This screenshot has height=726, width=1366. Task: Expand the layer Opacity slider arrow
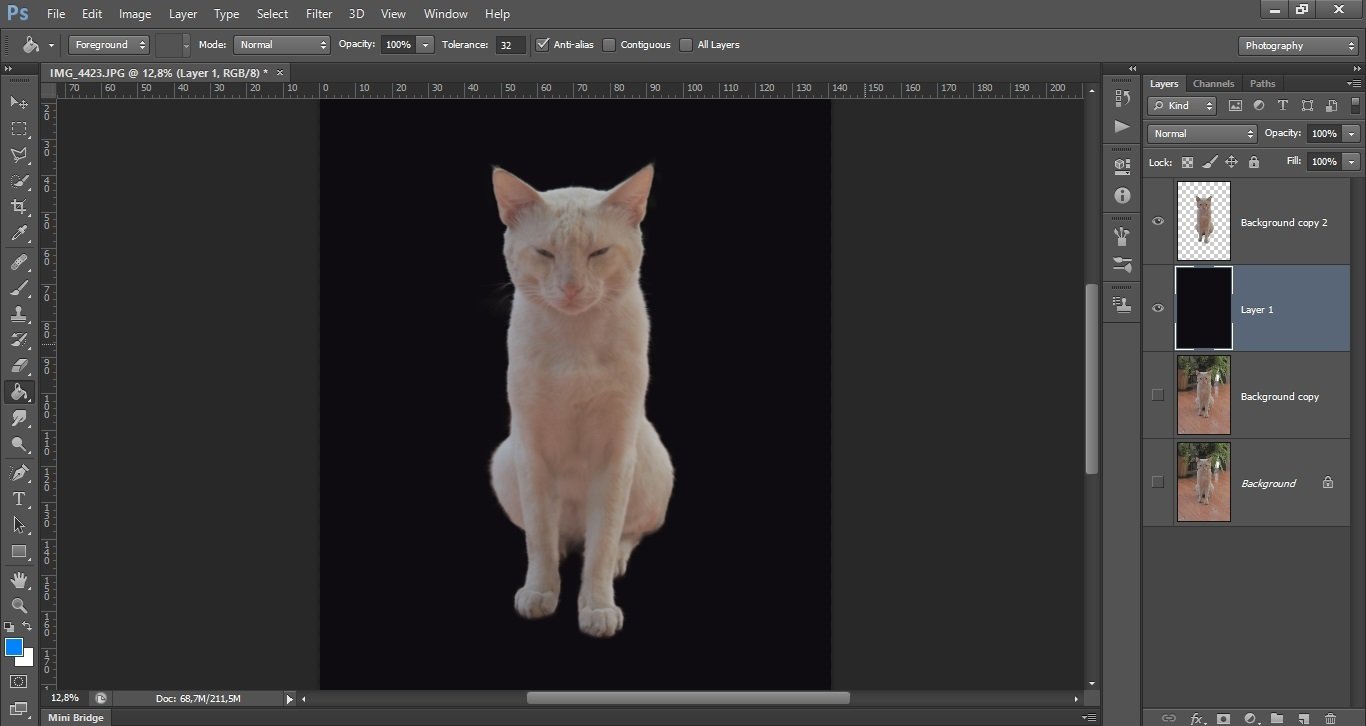pos(1352,134)
